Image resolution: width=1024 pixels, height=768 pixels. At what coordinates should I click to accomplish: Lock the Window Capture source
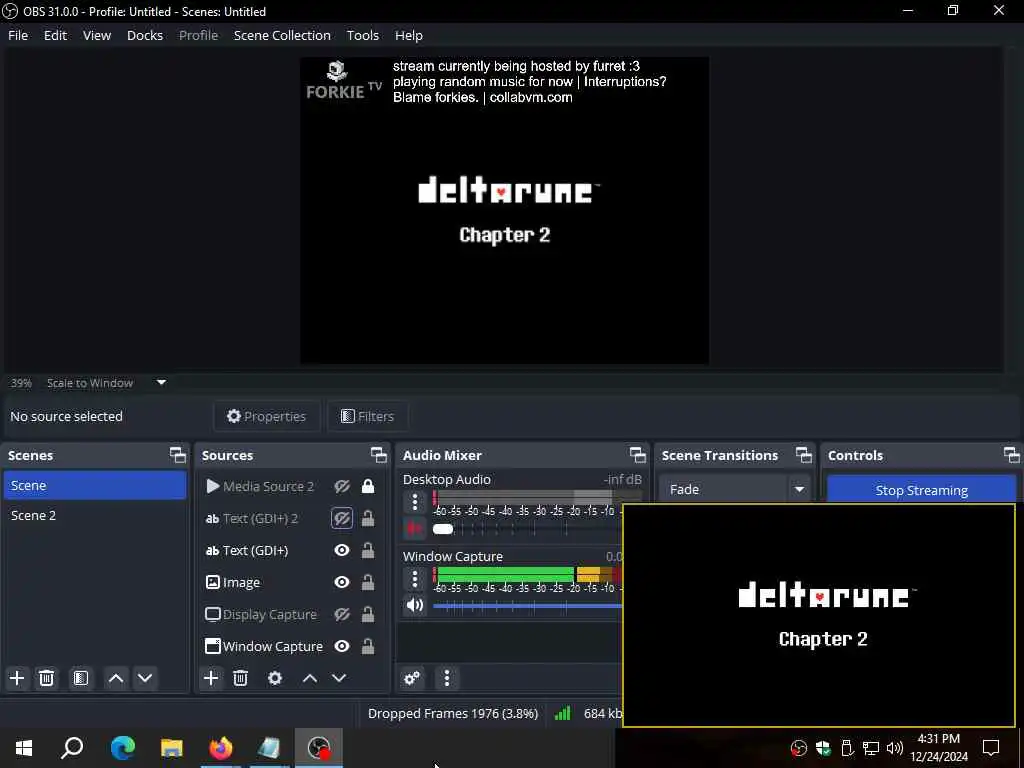click(368, 646)
